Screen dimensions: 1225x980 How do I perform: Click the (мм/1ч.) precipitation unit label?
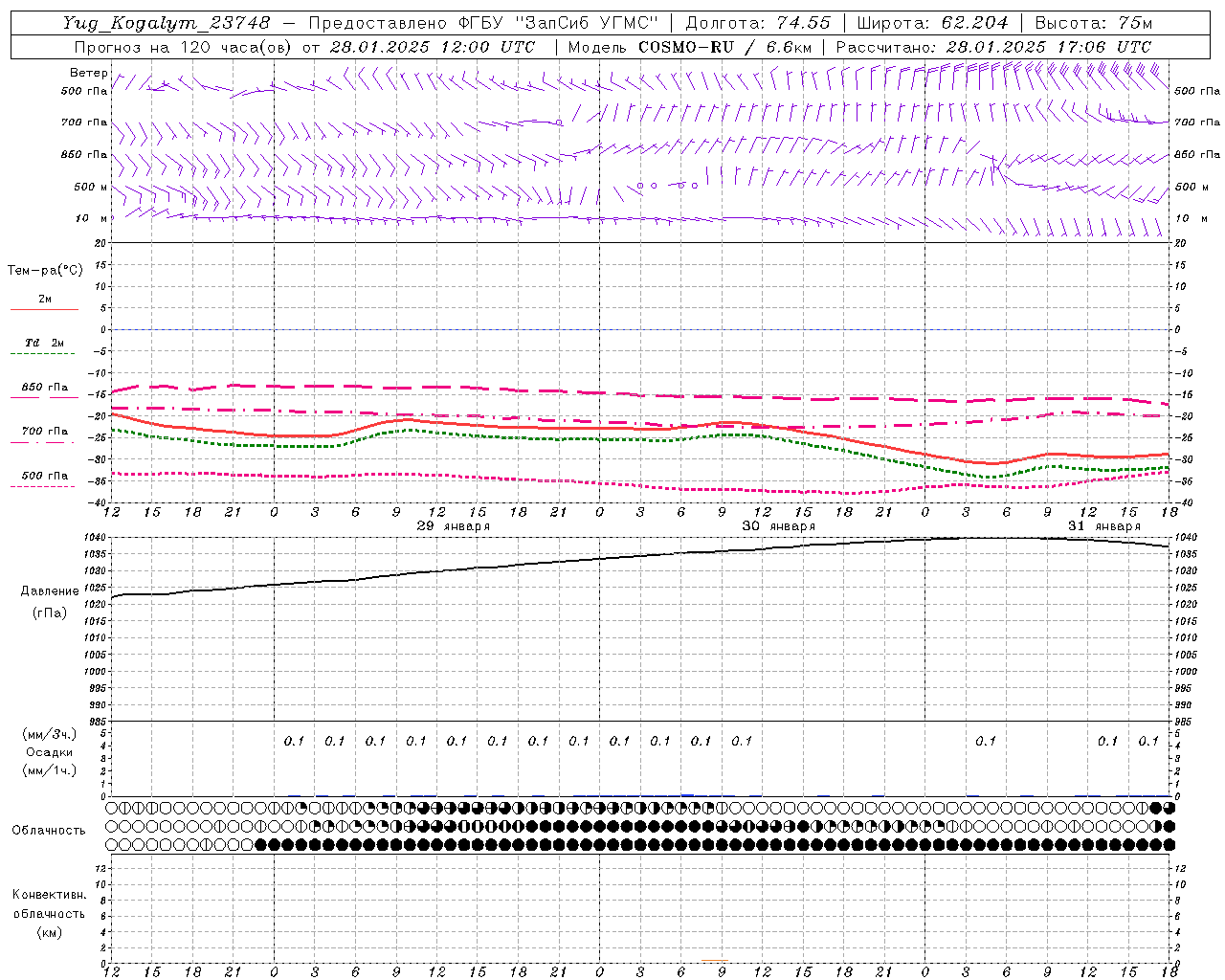(49, 770)
